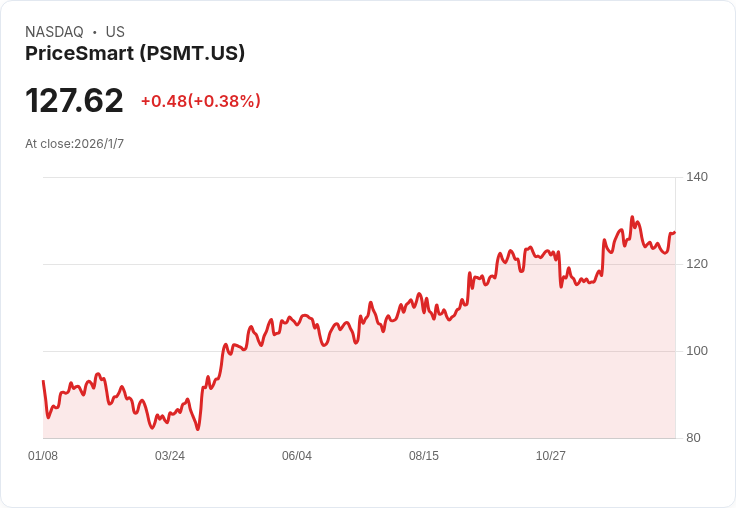Open the PriceSmart (PSMT.US) title
Viewport: 736px width, 508px height.
[x=135, y=53]
